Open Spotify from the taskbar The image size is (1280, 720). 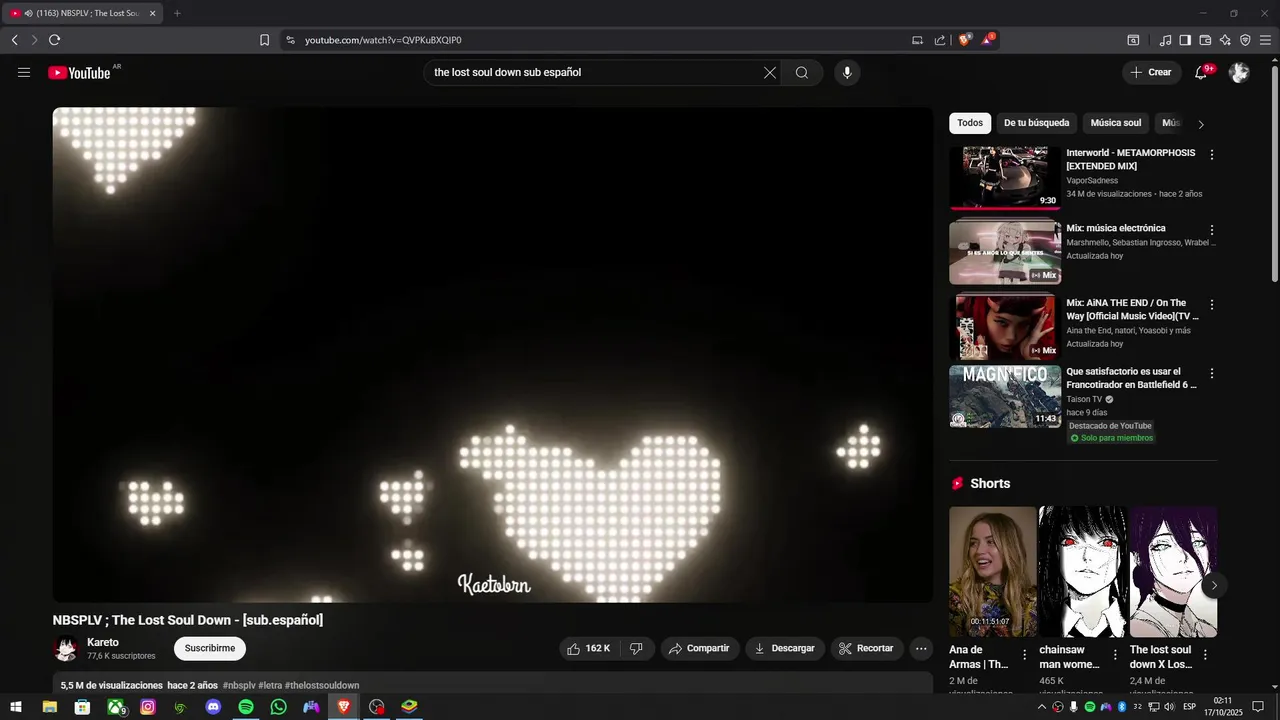point(246,707)
